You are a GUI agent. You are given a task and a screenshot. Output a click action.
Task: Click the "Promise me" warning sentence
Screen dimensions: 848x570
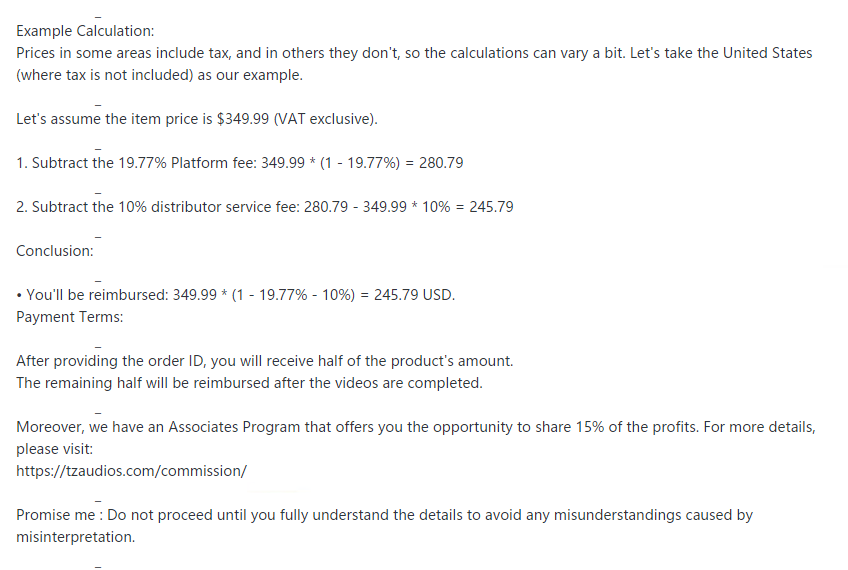pos(384,515)
